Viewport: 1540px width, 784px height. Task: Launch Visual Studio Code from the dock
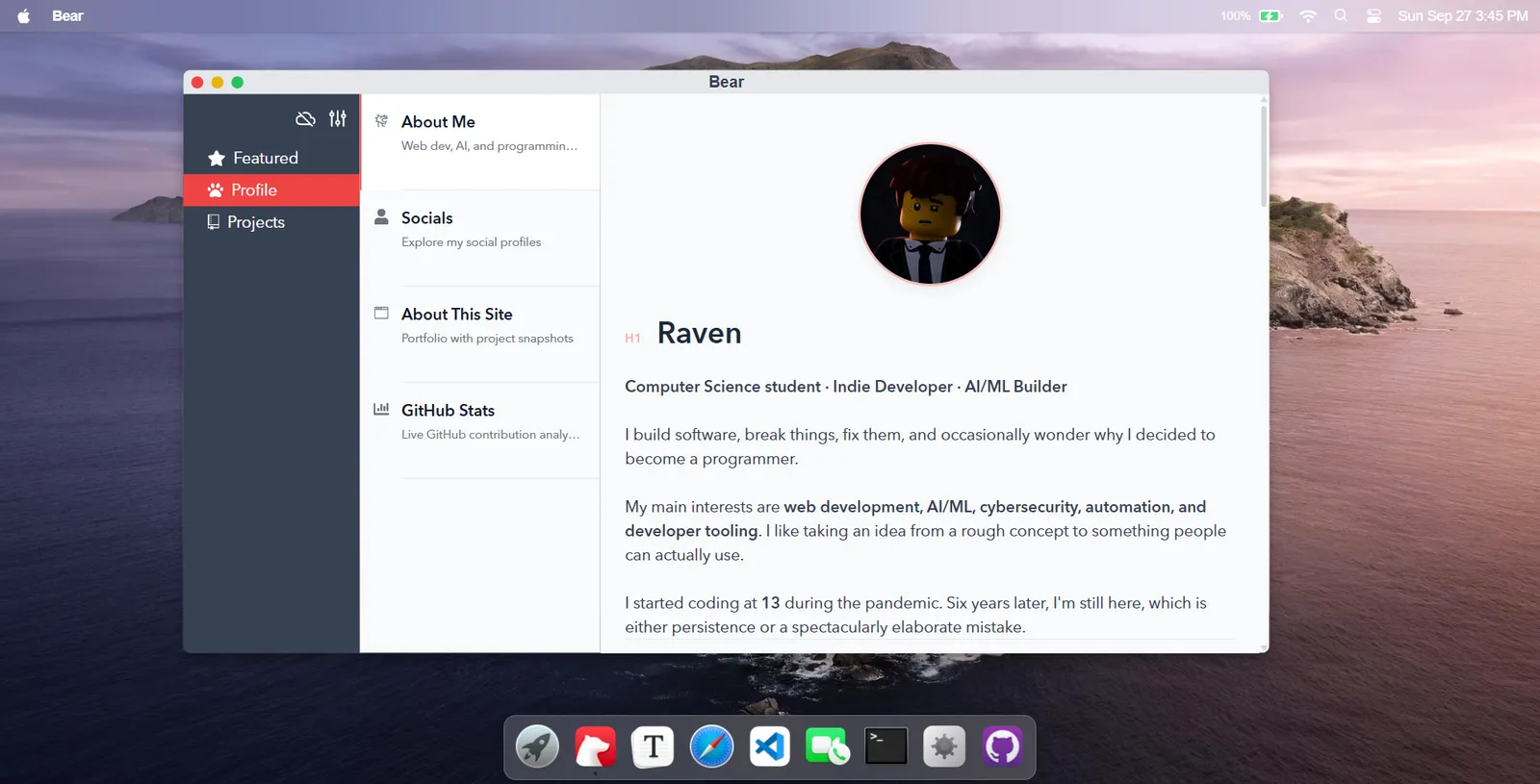[770, 746]
